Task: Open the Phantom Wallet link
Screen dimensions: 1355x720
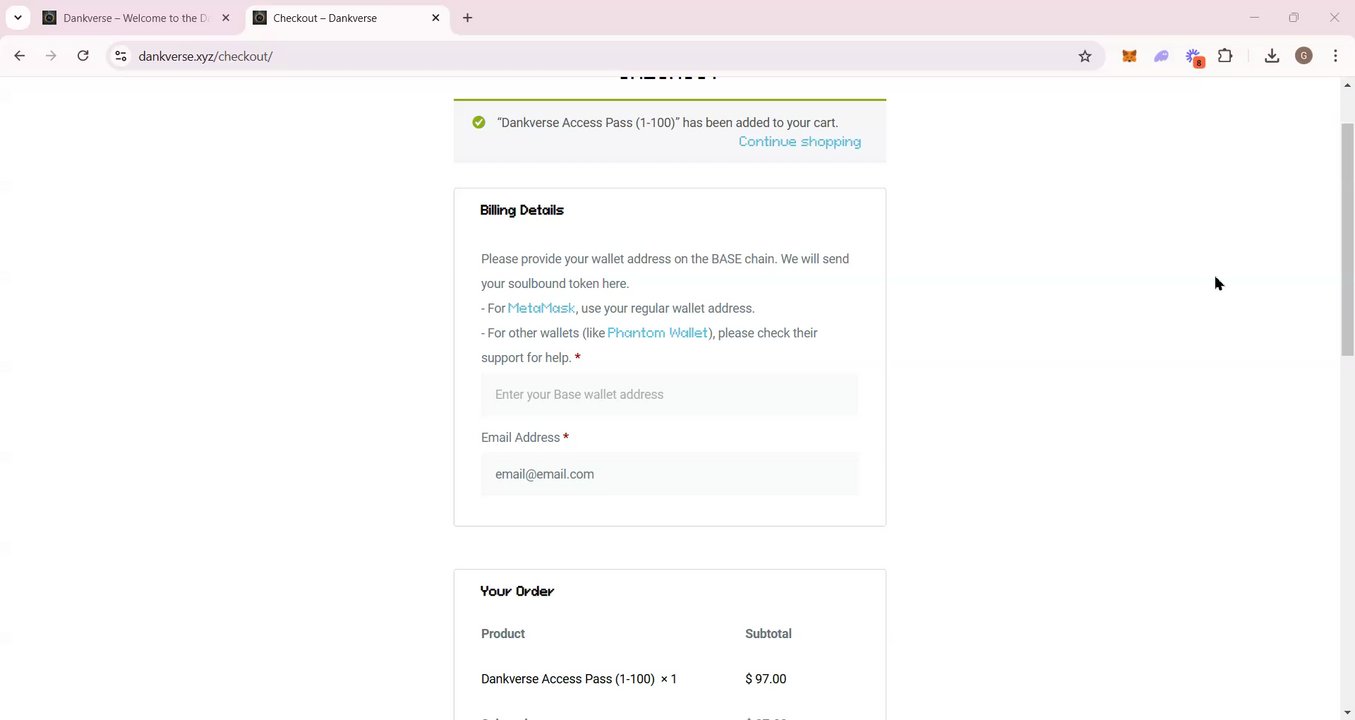Action: click(657, 333)
